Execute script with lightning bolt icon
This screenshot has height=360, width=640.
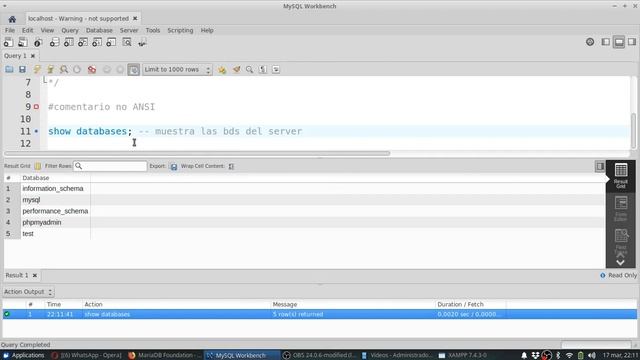tap(37, 69)
